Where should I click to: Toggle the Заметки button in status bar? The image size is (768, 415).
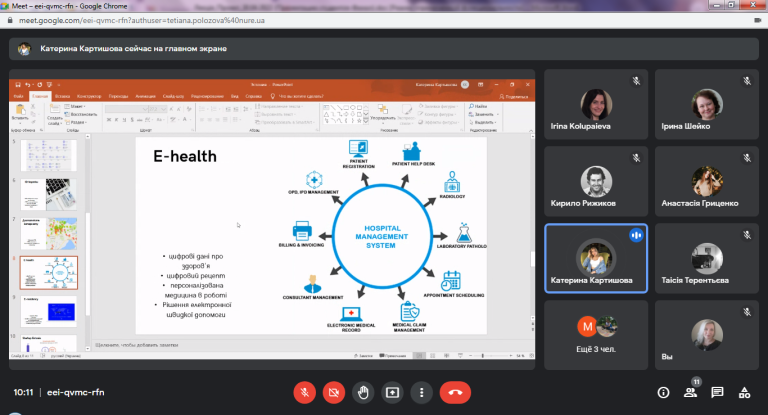coord(363,356)
